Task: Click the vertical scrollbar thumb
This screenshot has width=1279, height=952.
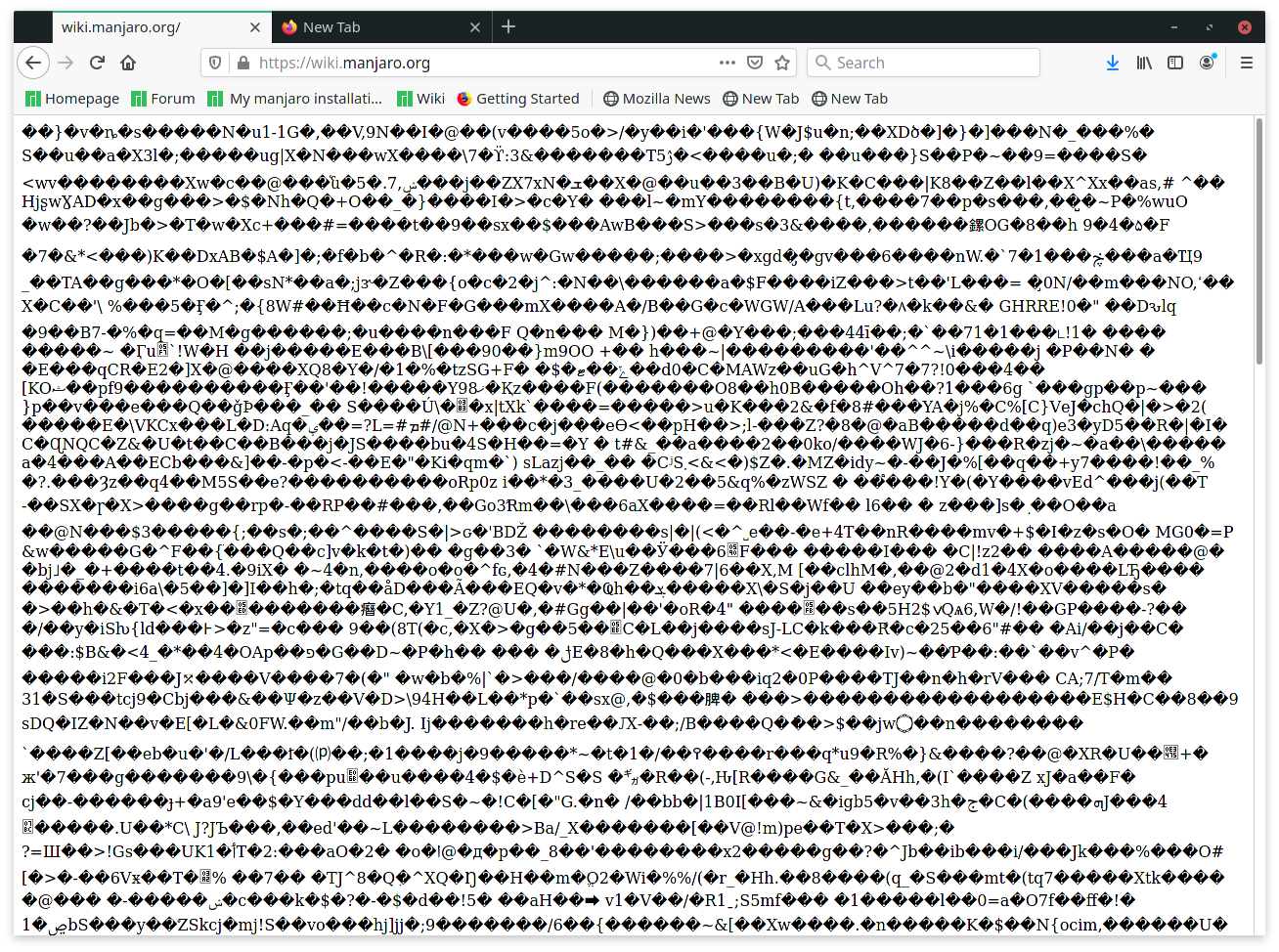Action: (x=1258, y=244)
